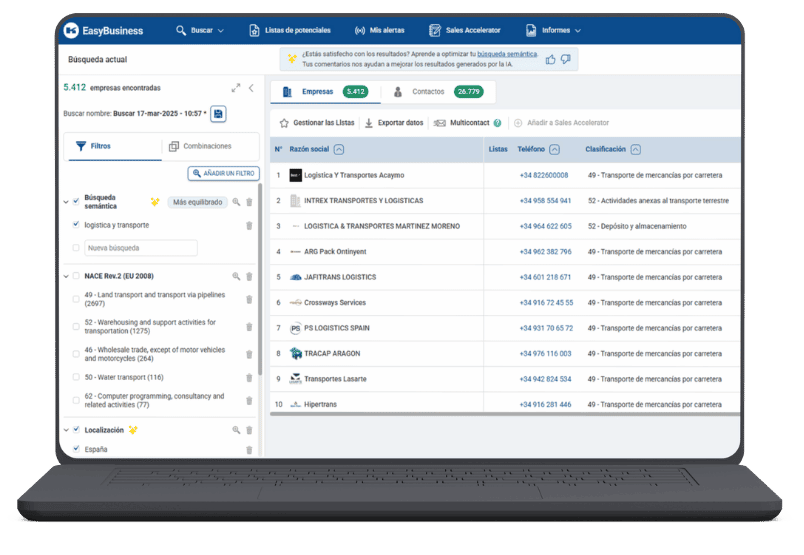Delete the NACE Rev.2 filter group
Screen dimensions: 804x555
249,276
